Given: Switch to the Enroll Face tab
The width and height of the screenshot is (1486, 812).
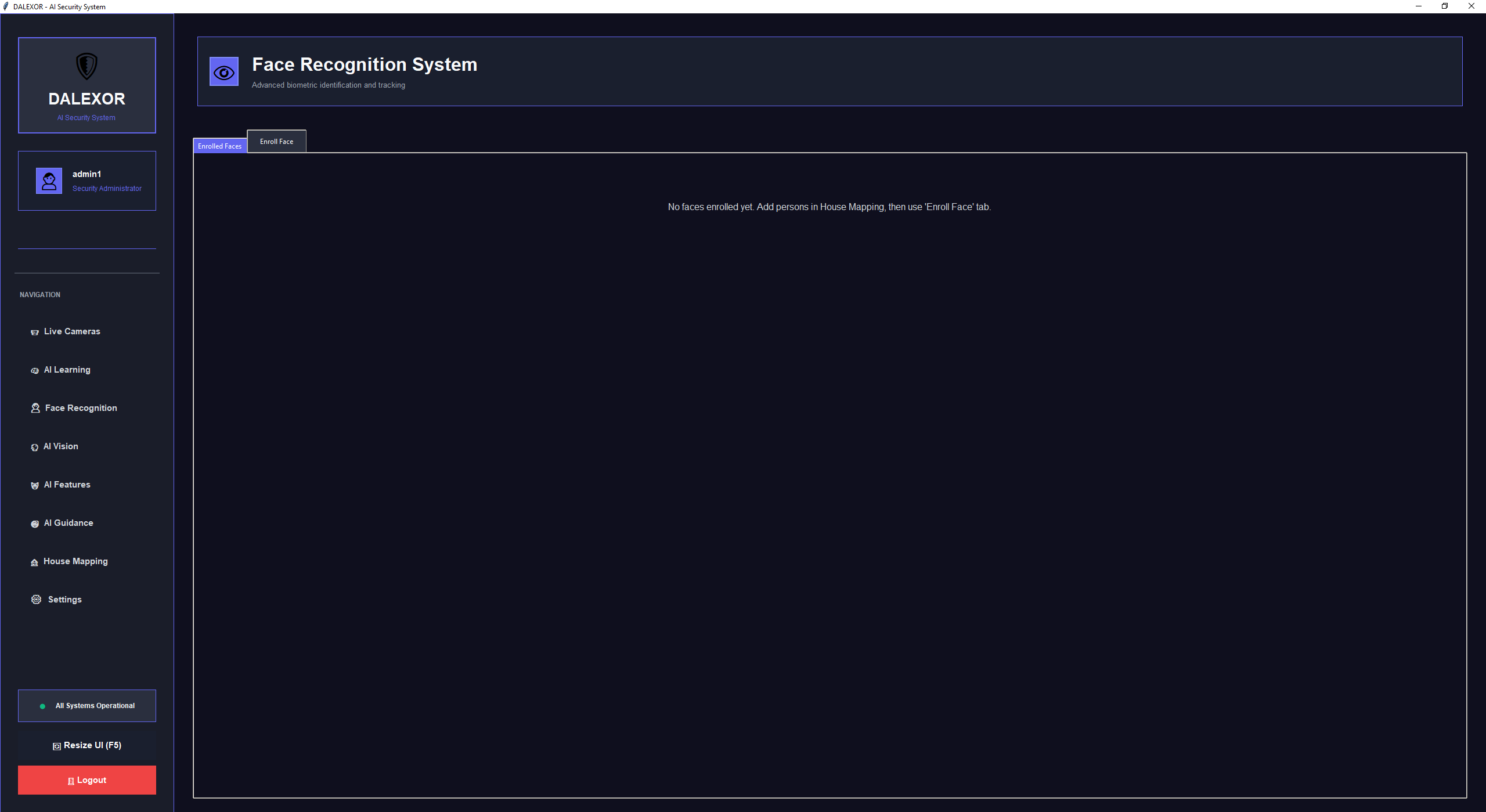Looking at the screenshot, I should pyautogui.click(x=276, y=141).
